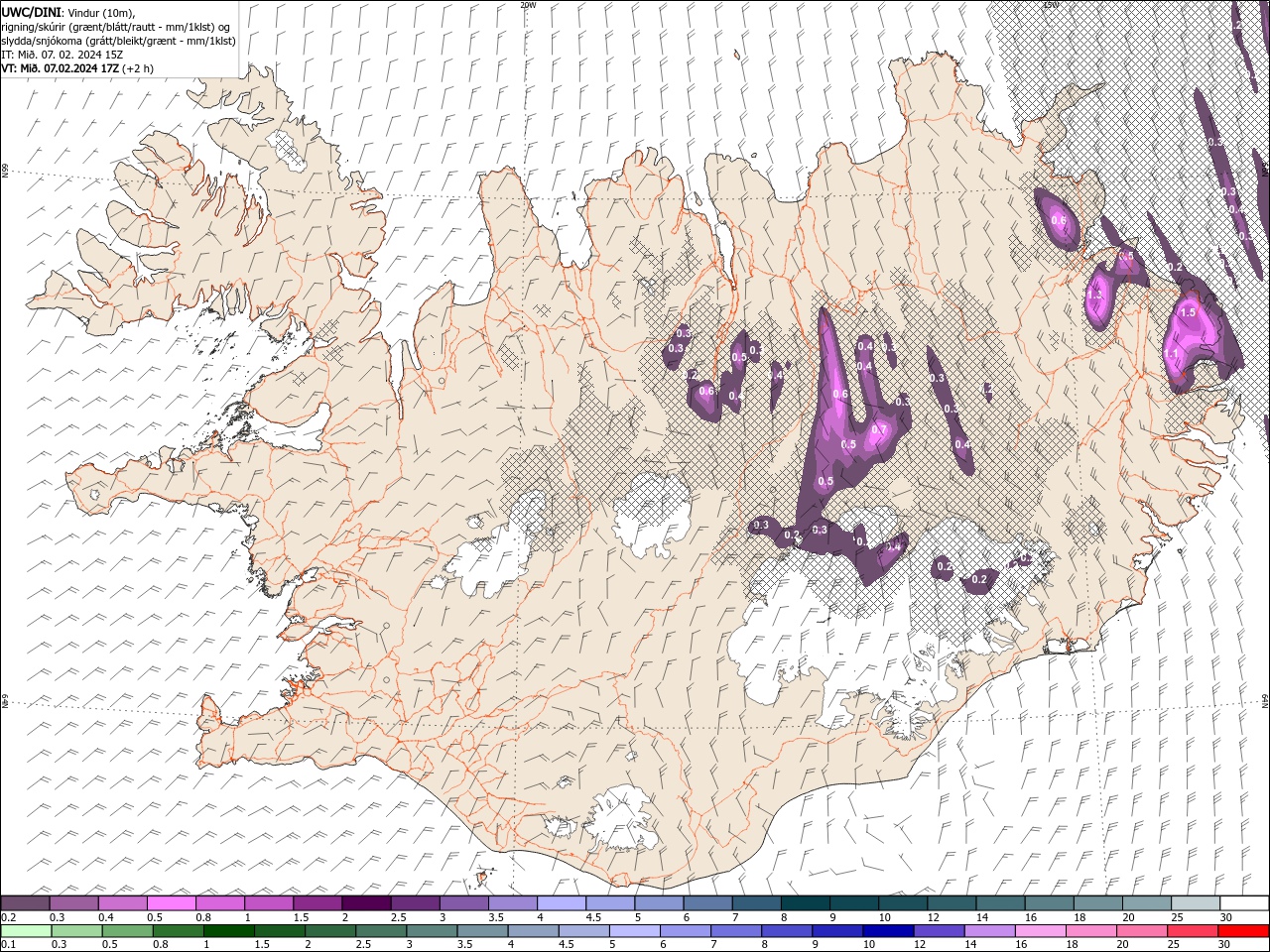Click the top-row legend swatch starting at 0.3
The image size is (1270, 952).
coord(73,903)
